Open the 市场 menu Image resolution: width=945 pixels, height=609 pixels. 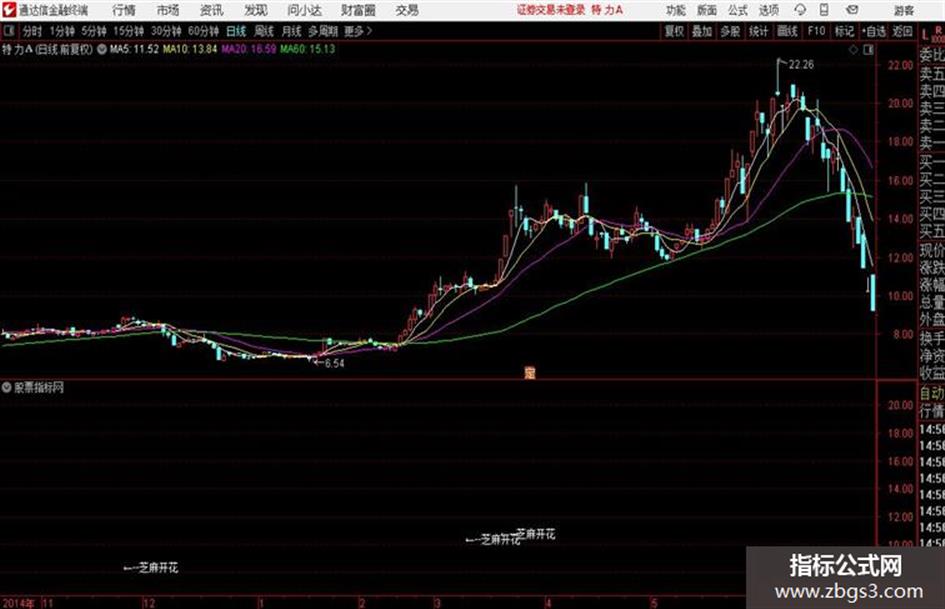168,10
